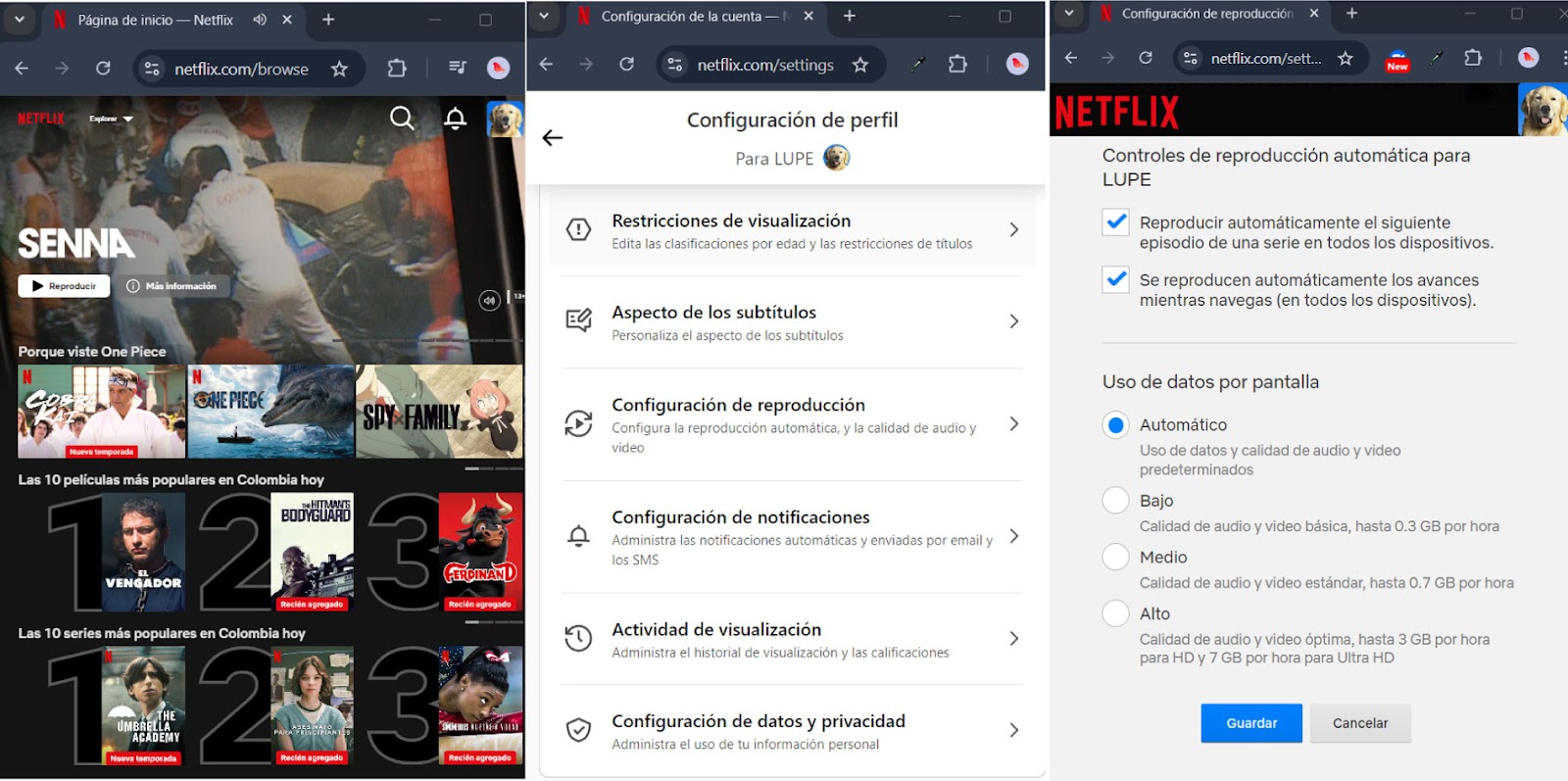1568x781 pixels.
Task: Expand Aspecto de los subtítulos with its chevron
Action: point(1013,321)
